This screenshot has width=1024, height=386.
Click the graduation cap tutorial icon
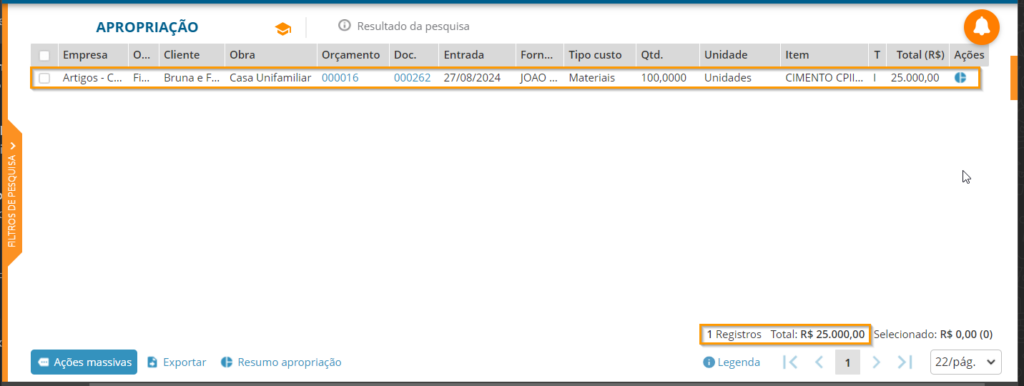coord(283,29)
